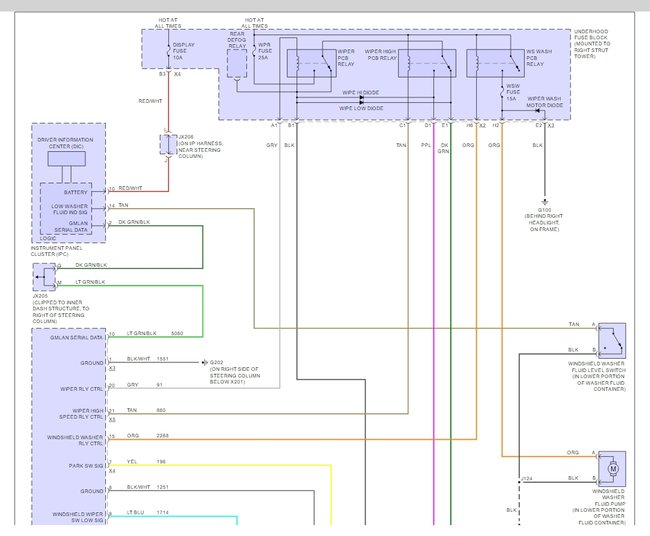Image resolution: width=650 pixels, height=536 pixels.
Task: Click the WIPER RLY CTRL pin label
Action: pos(81,389)
